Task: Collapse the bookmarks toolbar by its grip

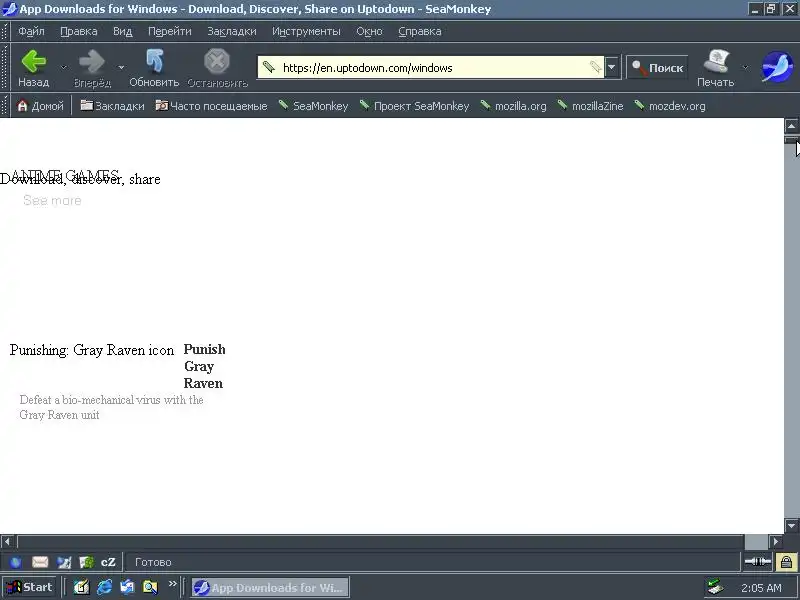Action: (x=5, y=106)
